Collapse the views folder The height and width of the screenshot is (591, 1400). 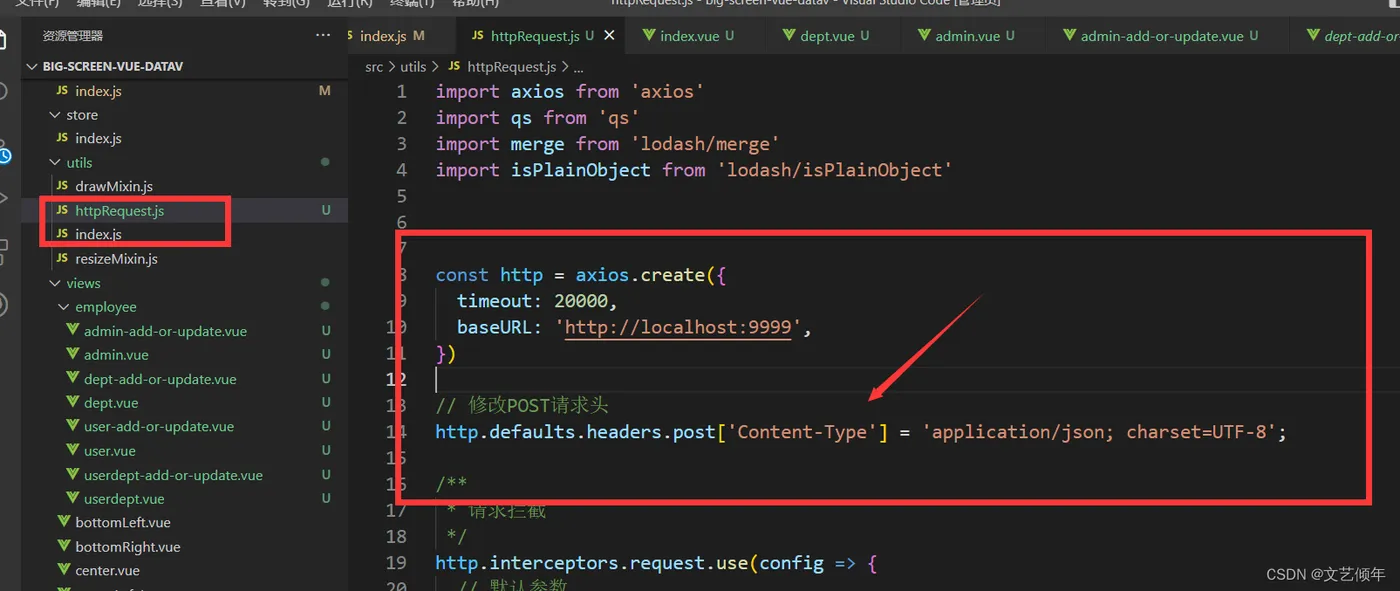[55, 283]
